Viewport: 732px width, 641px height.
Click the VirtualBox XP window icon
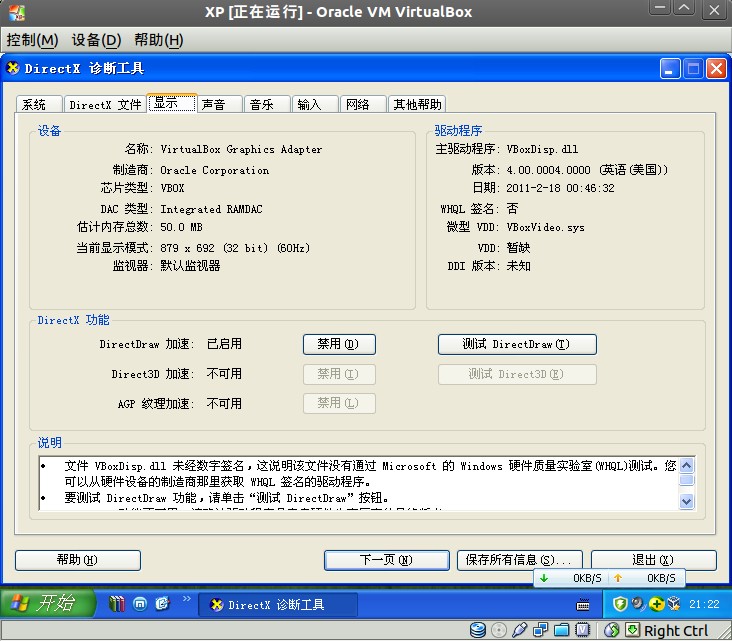tap(17, 13)
